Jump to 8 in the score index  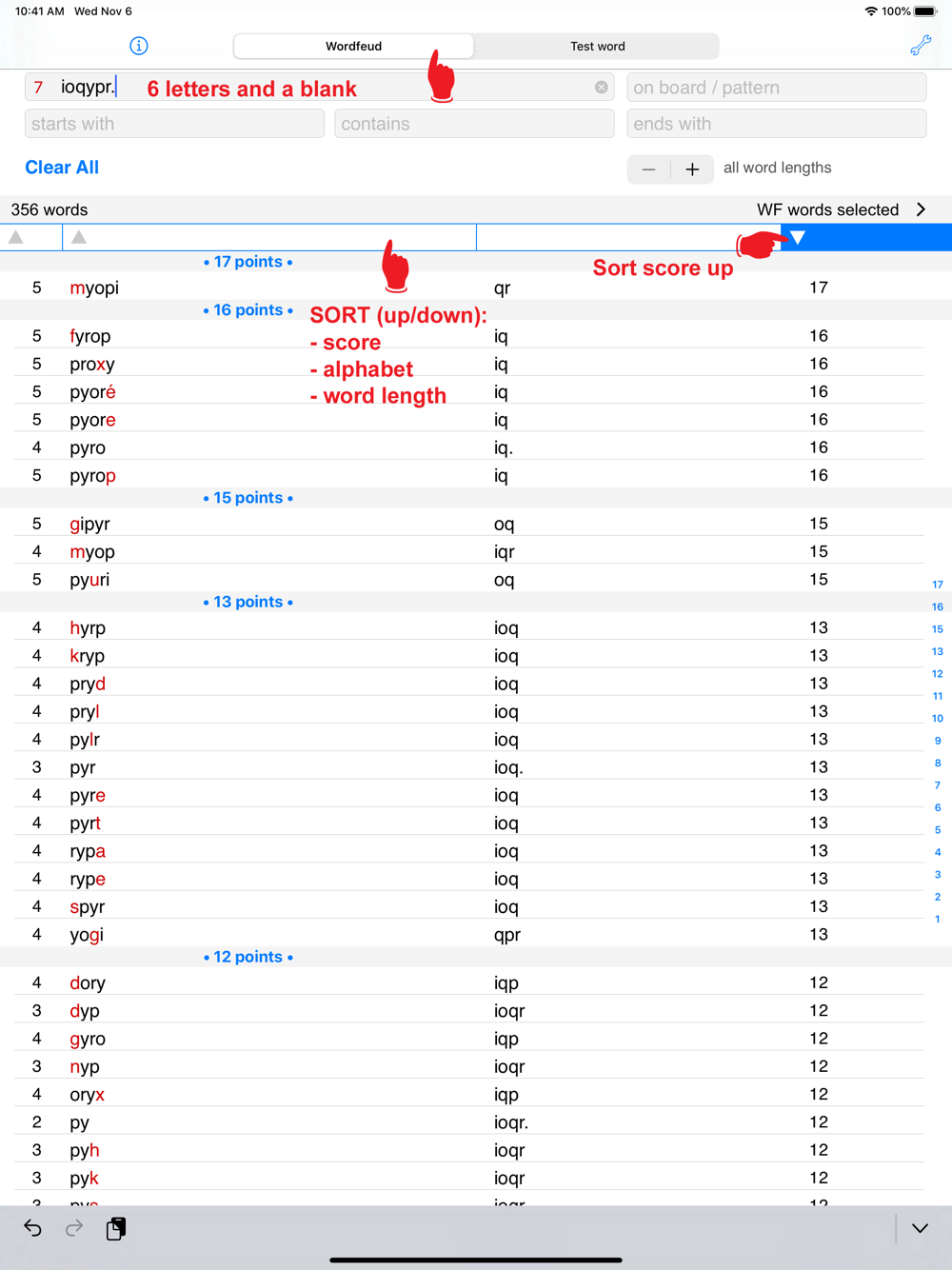[938, 763]
